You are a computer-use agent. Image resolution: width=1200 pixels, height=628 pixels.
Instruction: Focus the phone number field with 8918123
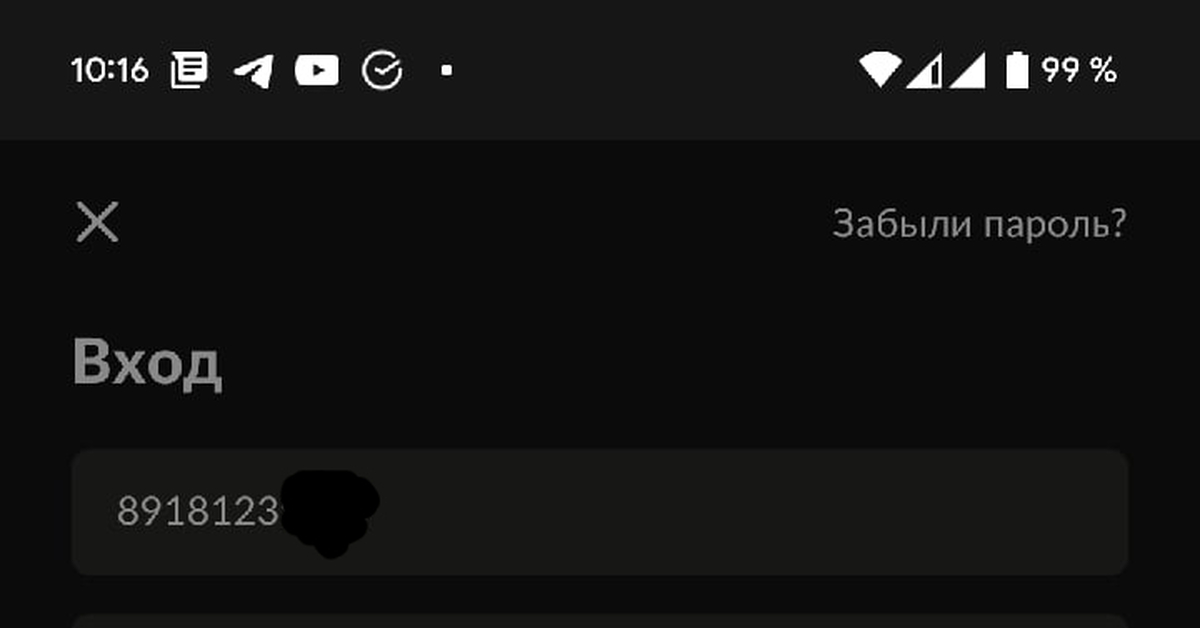[600, 512]
